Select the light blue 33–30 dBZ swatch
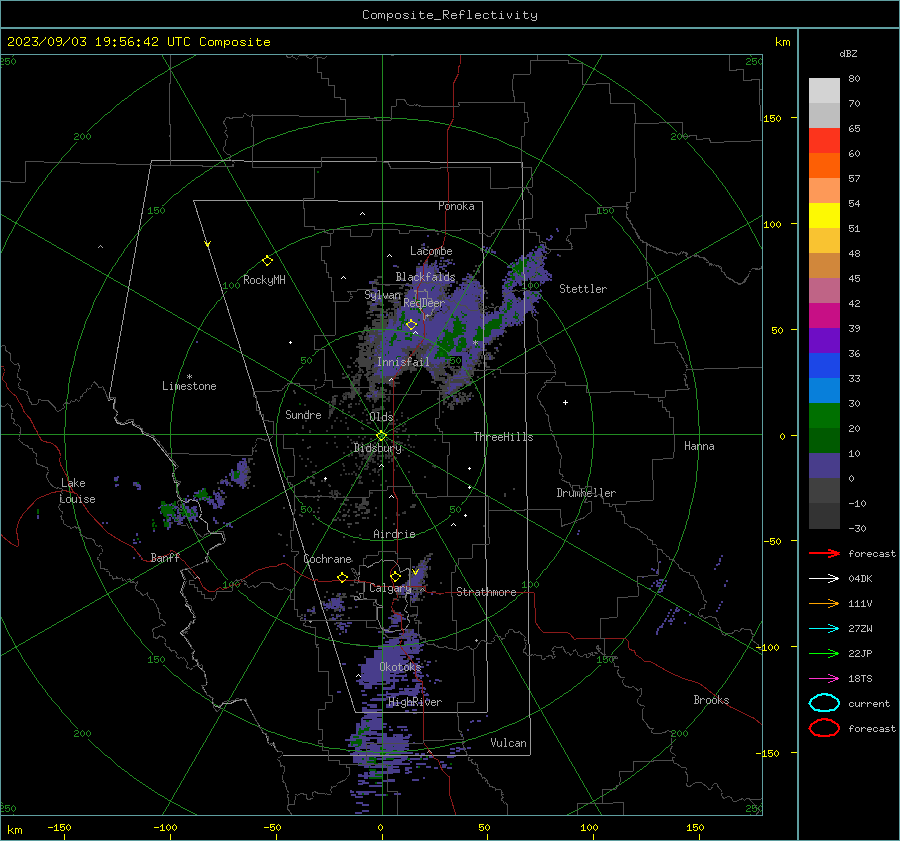This screenshot has height=841, width=900. pyautogui.click(x=824, y=390)
